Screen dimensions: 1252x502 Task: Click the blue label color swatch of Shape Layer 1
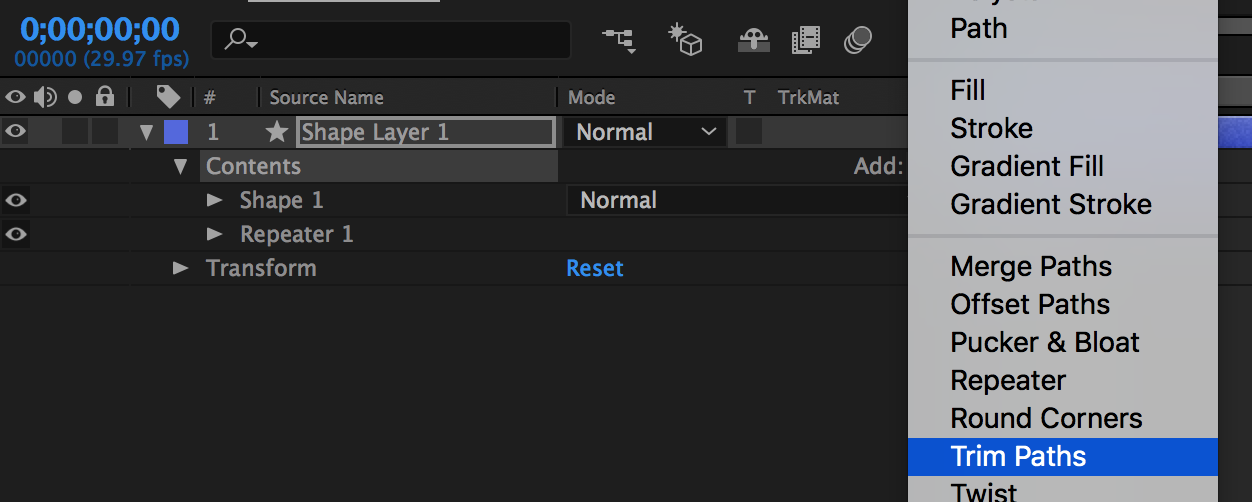tap(176, 132)
